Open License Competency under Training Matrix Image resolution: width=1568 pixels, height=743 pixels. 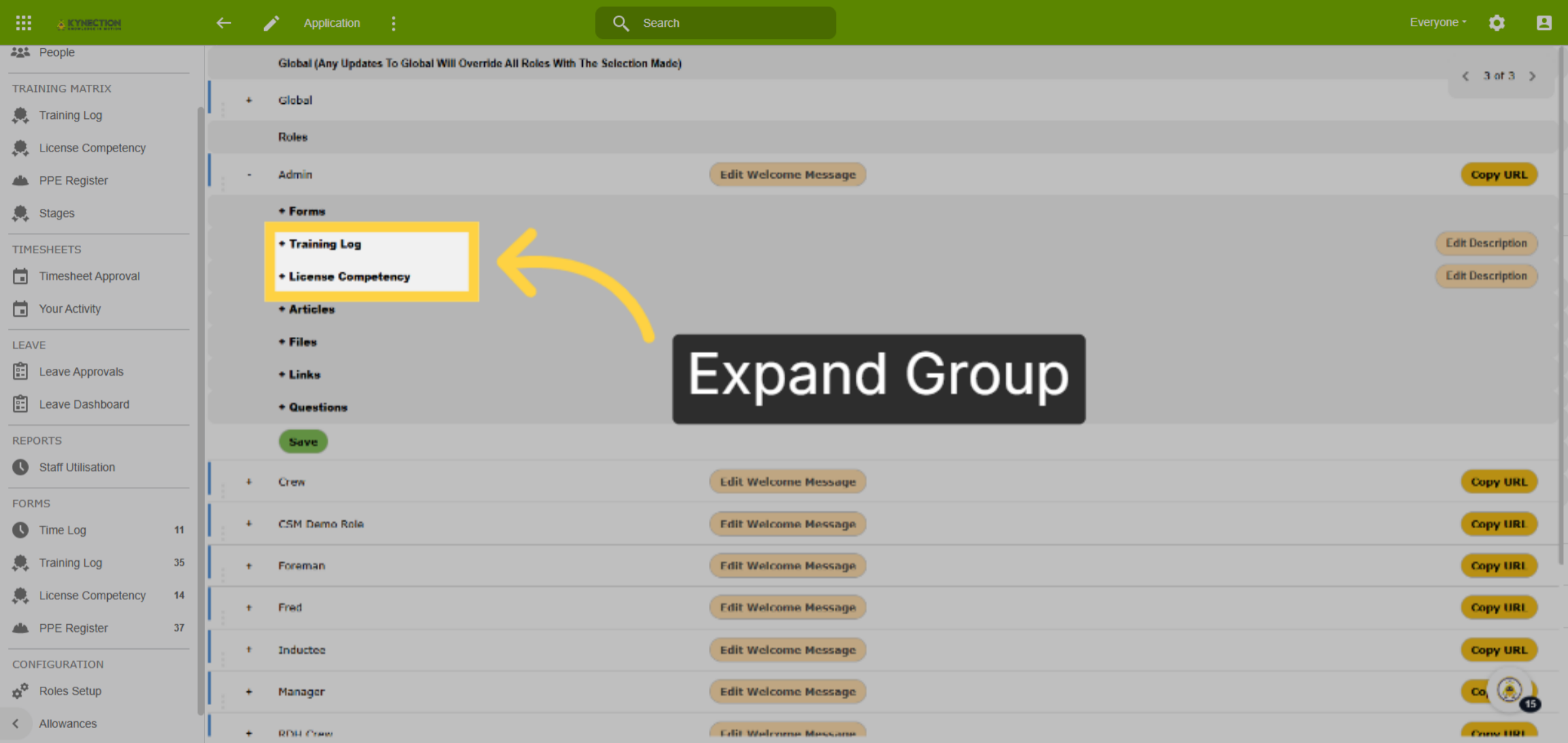(92, 148)
